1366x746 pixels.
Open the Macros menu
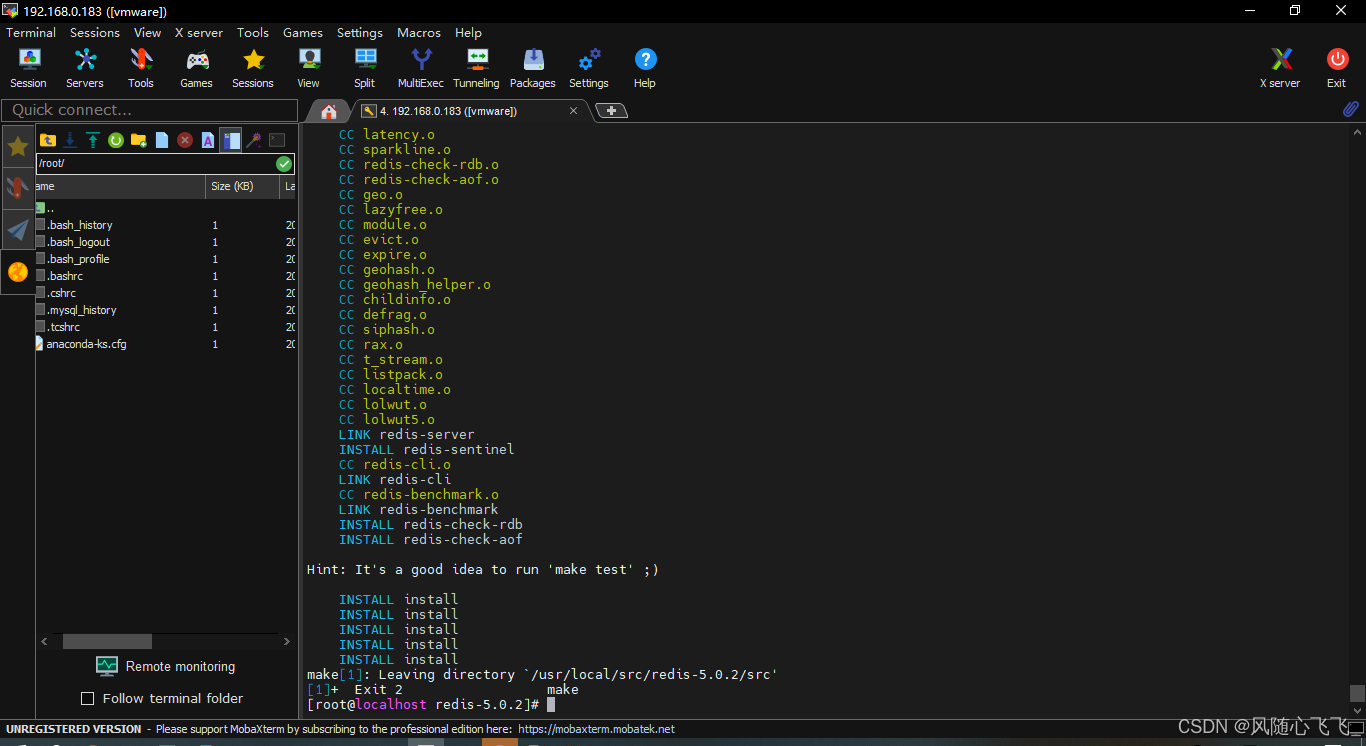(x=419, y=32)
